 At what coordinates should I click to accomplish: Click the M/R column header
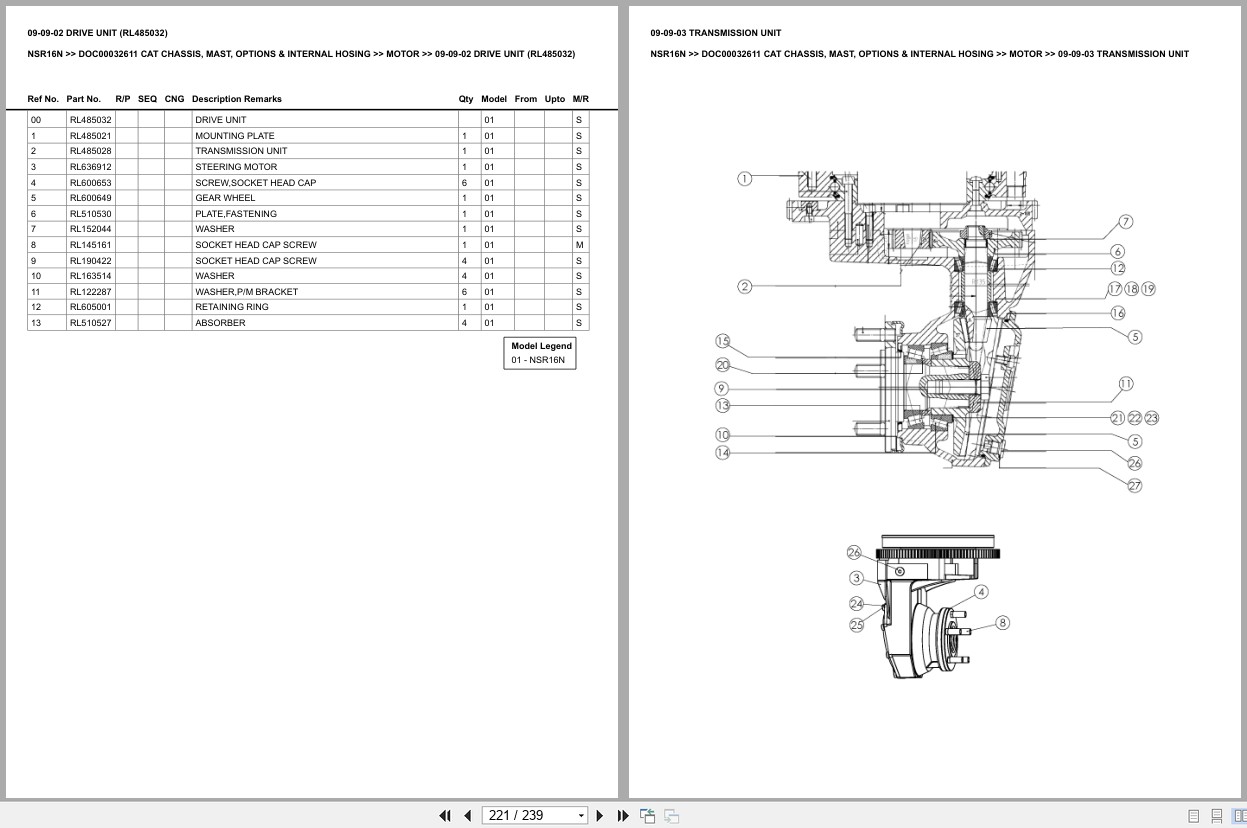click(x=581, y=99)
